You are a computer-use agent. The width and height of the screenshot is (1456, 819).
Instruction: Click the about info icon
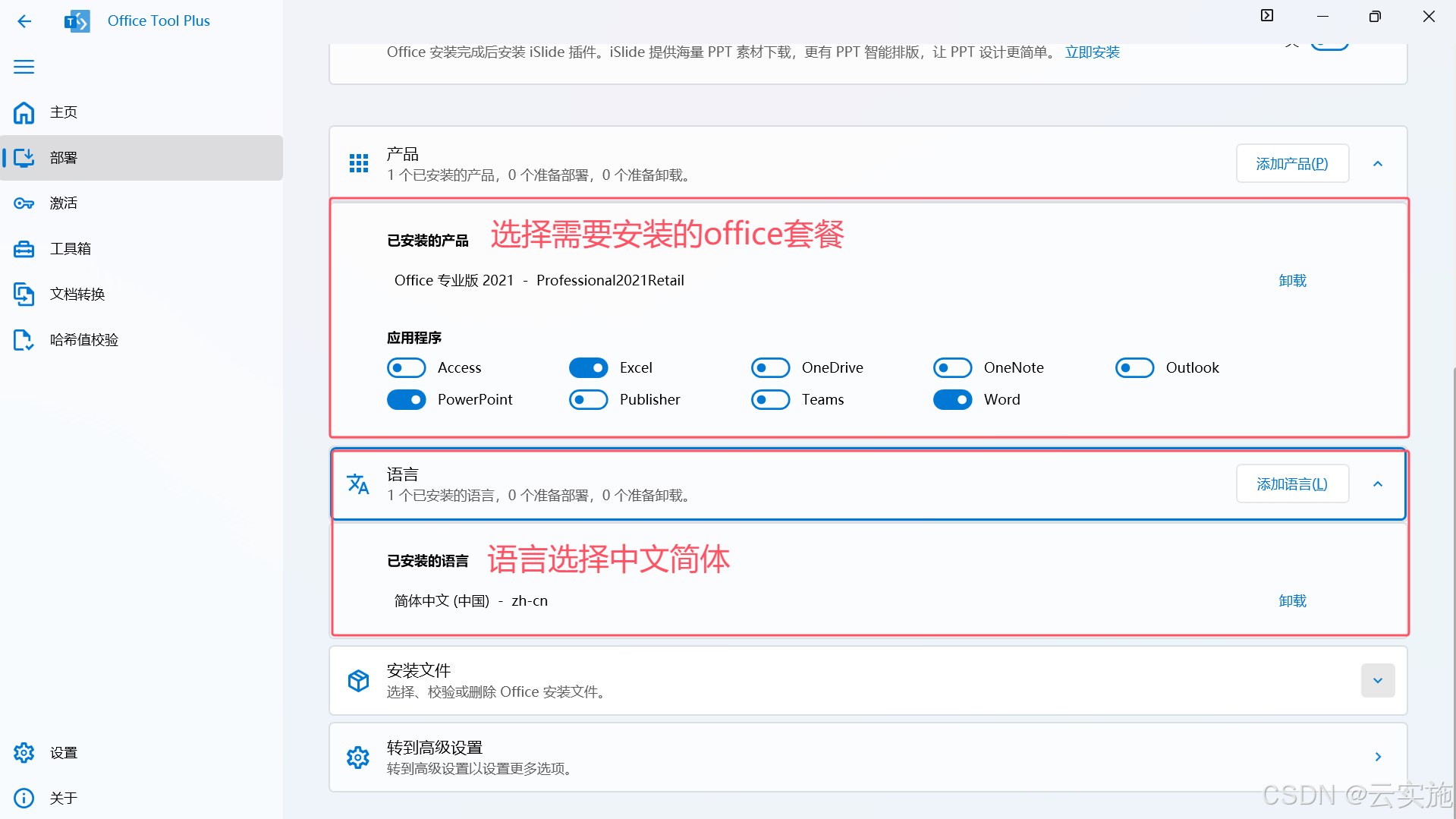point(24,799)
